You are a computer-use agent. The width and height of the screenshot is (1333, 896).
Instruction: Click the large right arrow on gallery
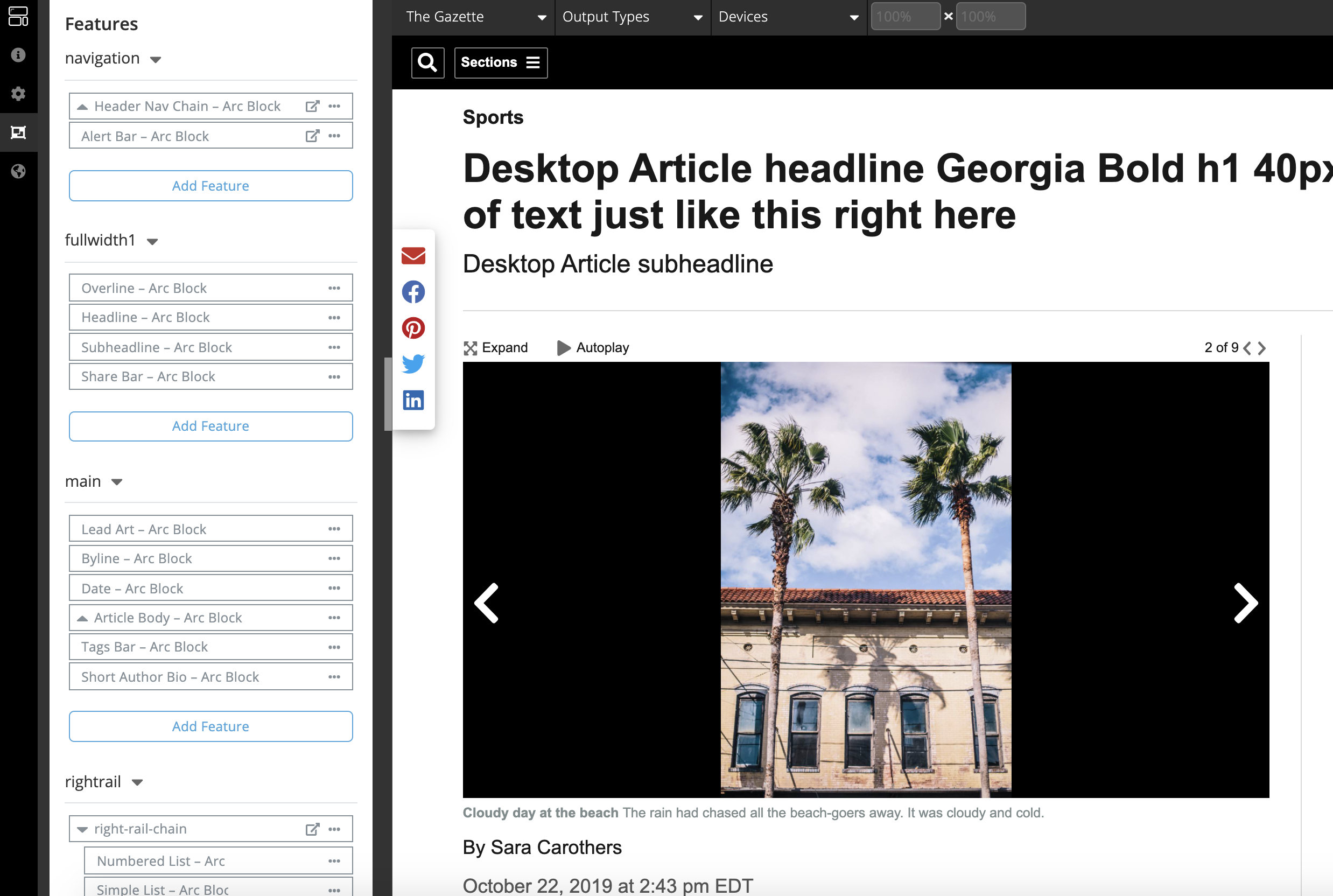1246,603
